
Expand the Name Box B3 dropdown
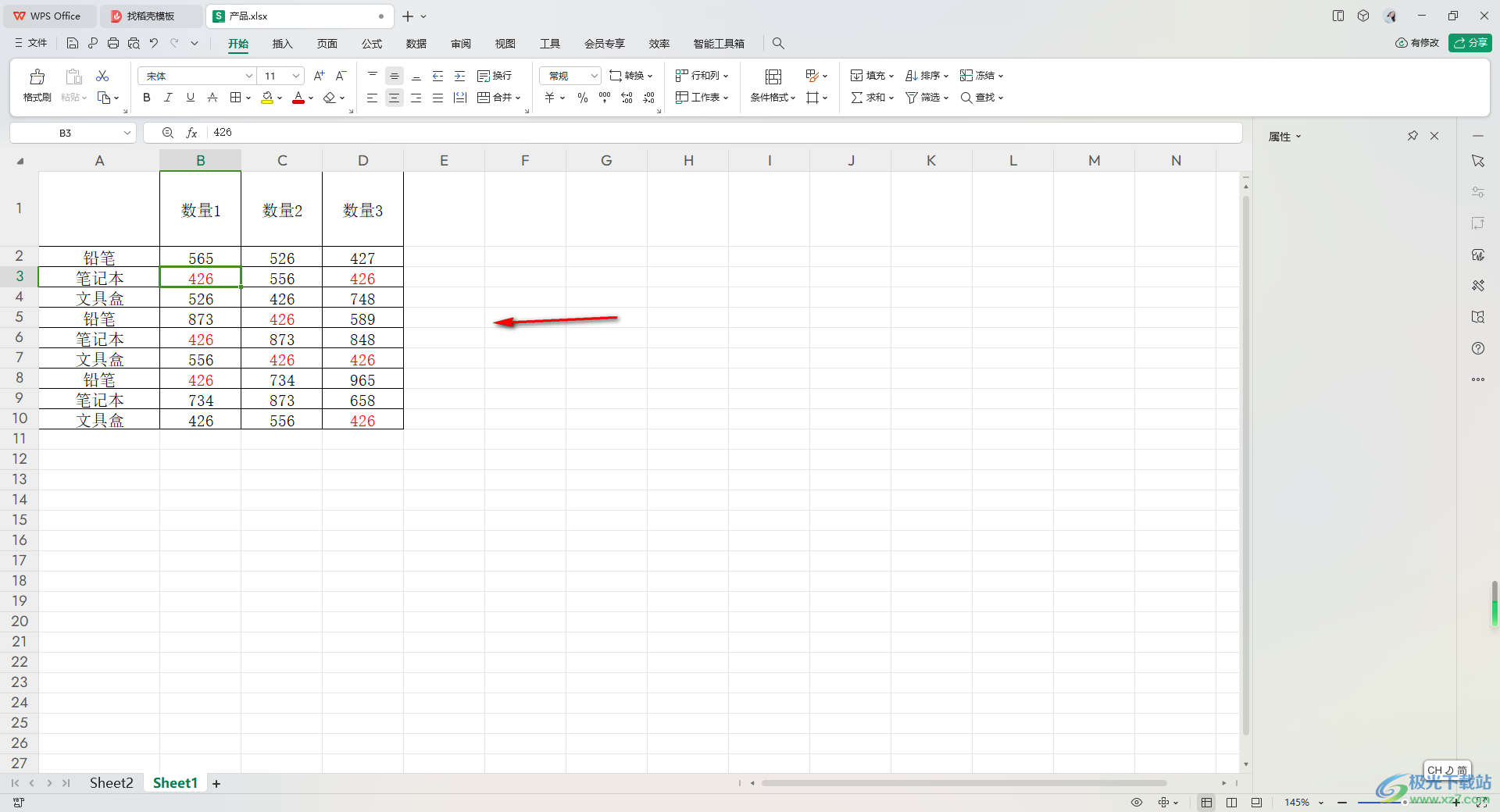(x=127, y=133)
